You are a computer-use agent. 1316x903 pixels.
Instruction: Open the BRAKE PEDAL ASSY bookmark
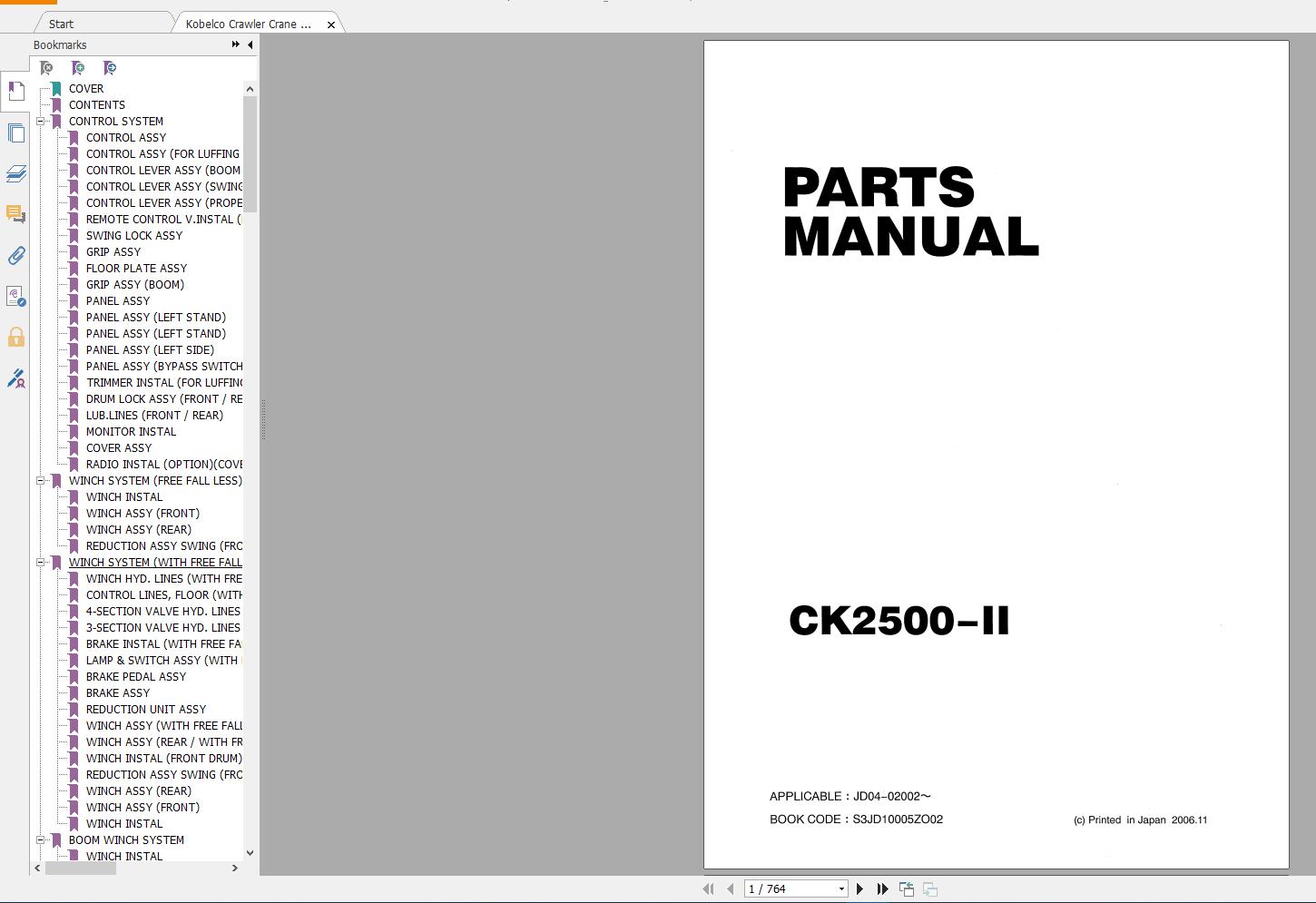136,677
